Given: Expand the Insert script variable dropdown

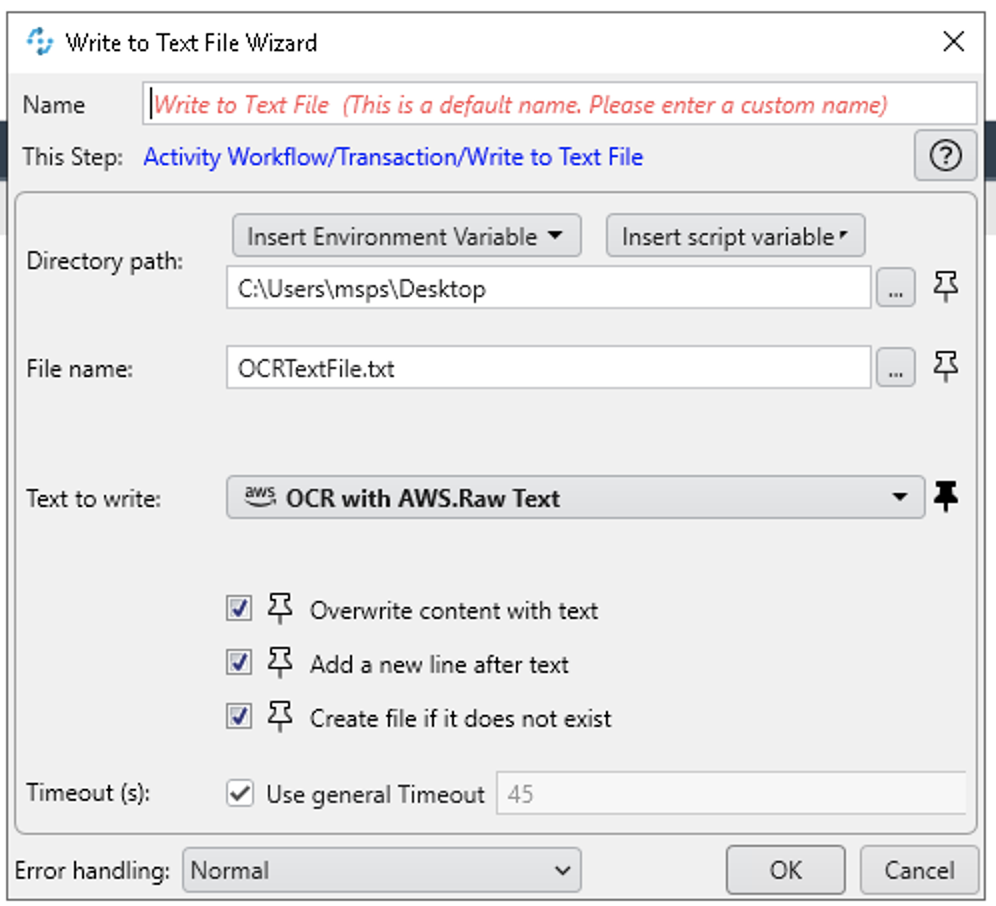Looking at the screenshot, I should tap(735, 235).
